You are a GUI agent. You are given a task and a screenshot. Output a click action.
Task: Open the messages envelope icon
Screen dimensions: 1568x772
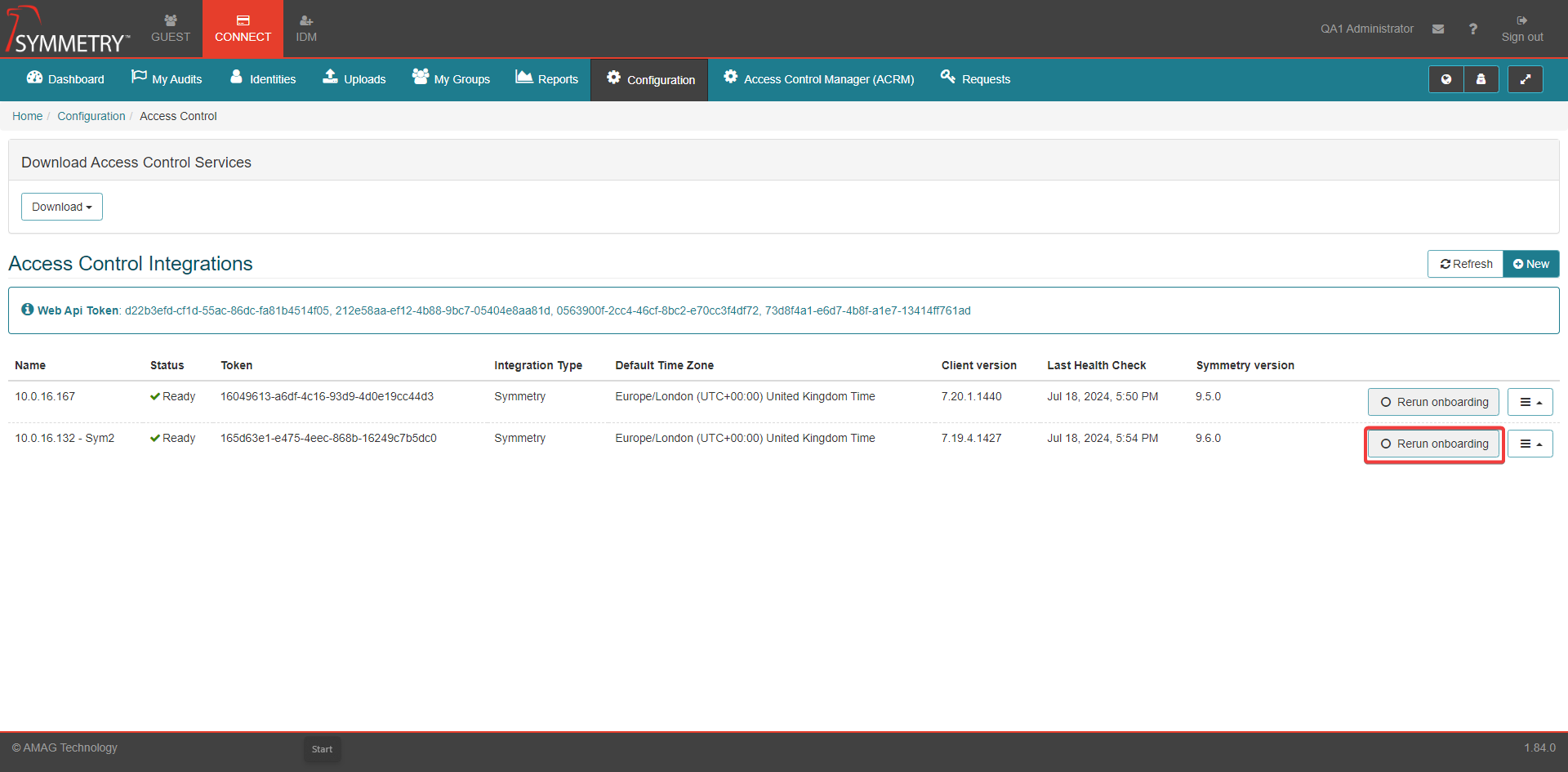click(1438, 29)
